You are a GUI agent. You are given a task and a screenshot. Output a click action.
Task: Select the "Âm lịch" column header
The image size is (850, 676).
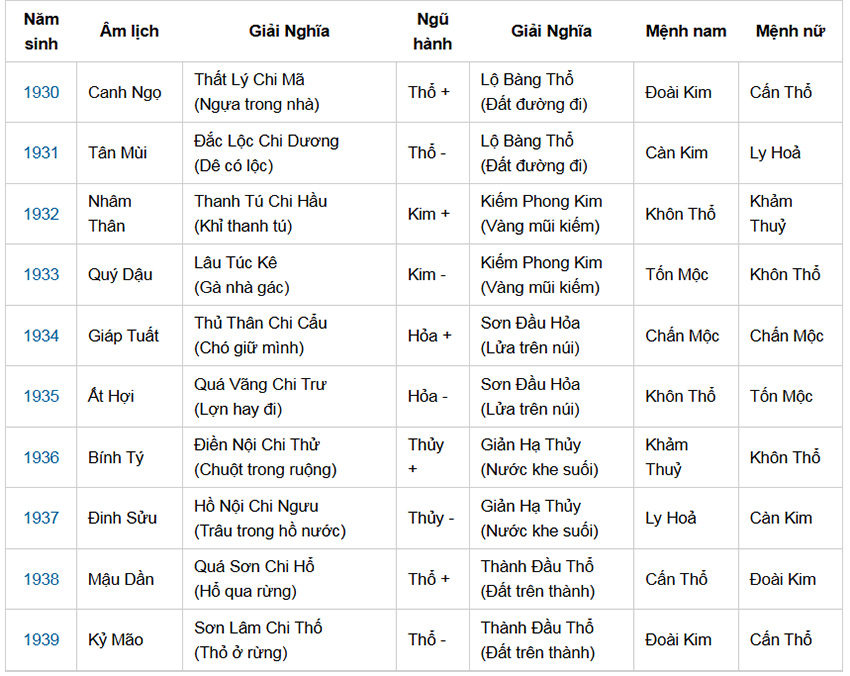(129, 31)
